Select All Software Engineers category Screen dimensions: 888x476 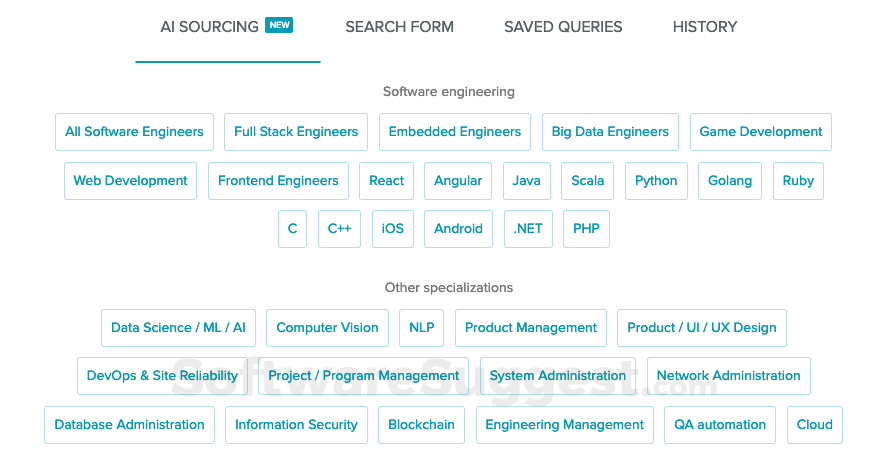coord(134,132)
